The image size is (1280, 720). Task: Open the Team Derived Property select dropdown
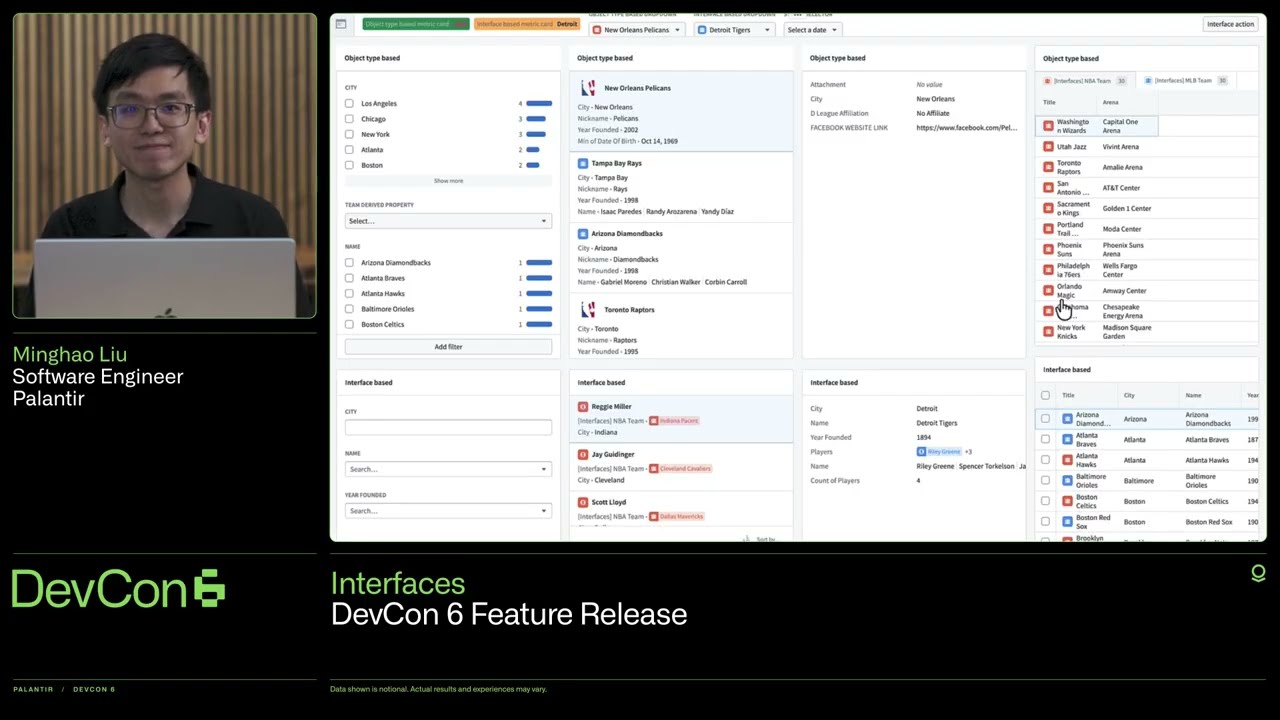pos(448,221)
